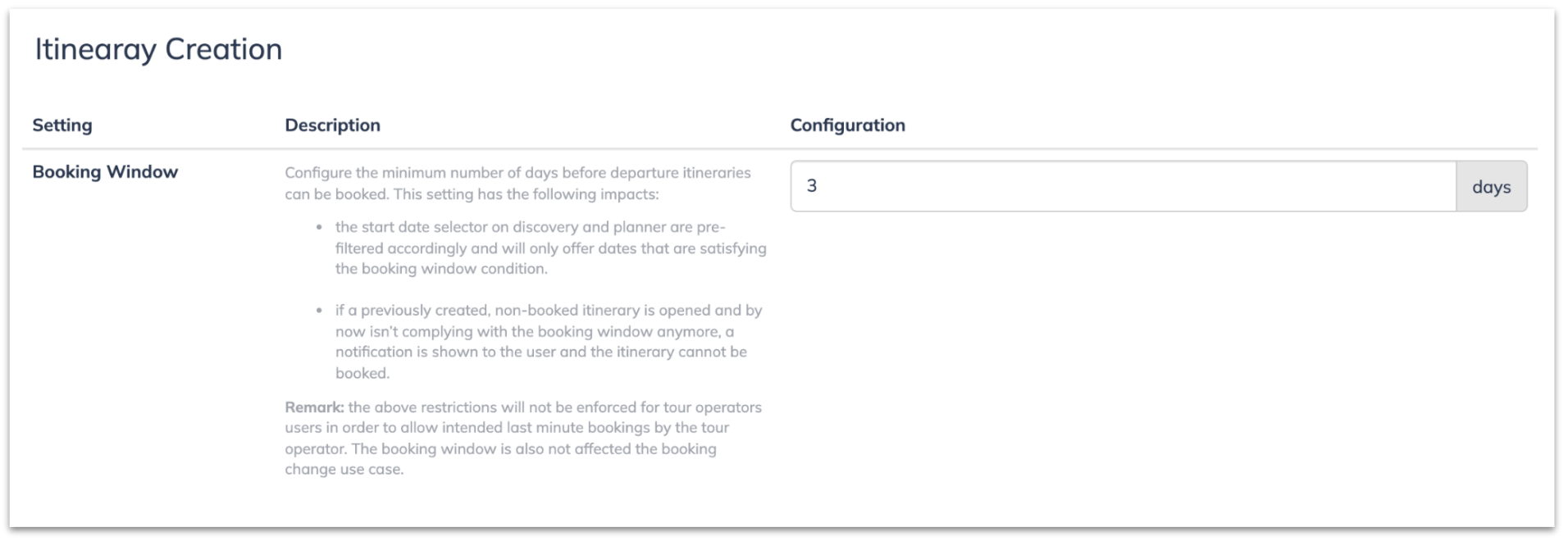Viewport: 1568px width, 541px height.
Task: Click the 'Remark:' bold text
Action: click(x=314, y=407)
